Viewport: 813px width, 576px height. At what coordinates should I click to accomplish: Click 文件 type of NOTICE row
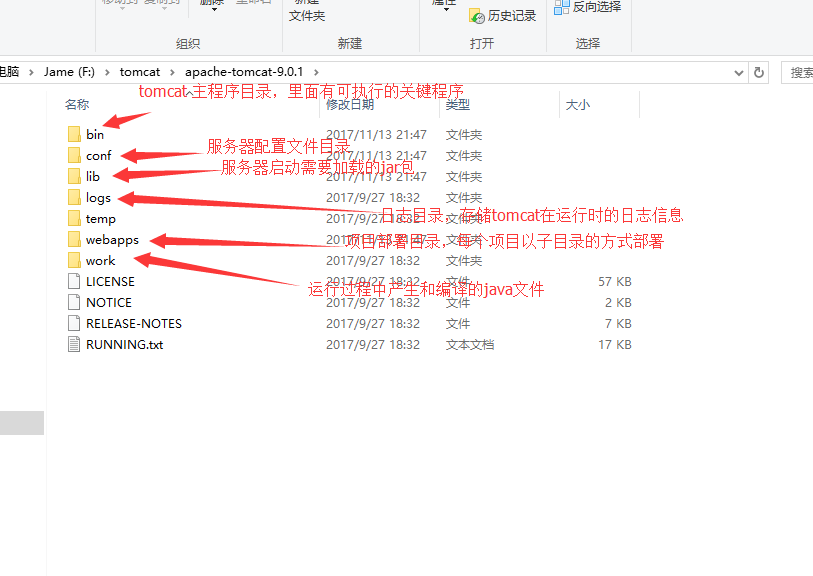pyautogui.click(x=458, y=303)
